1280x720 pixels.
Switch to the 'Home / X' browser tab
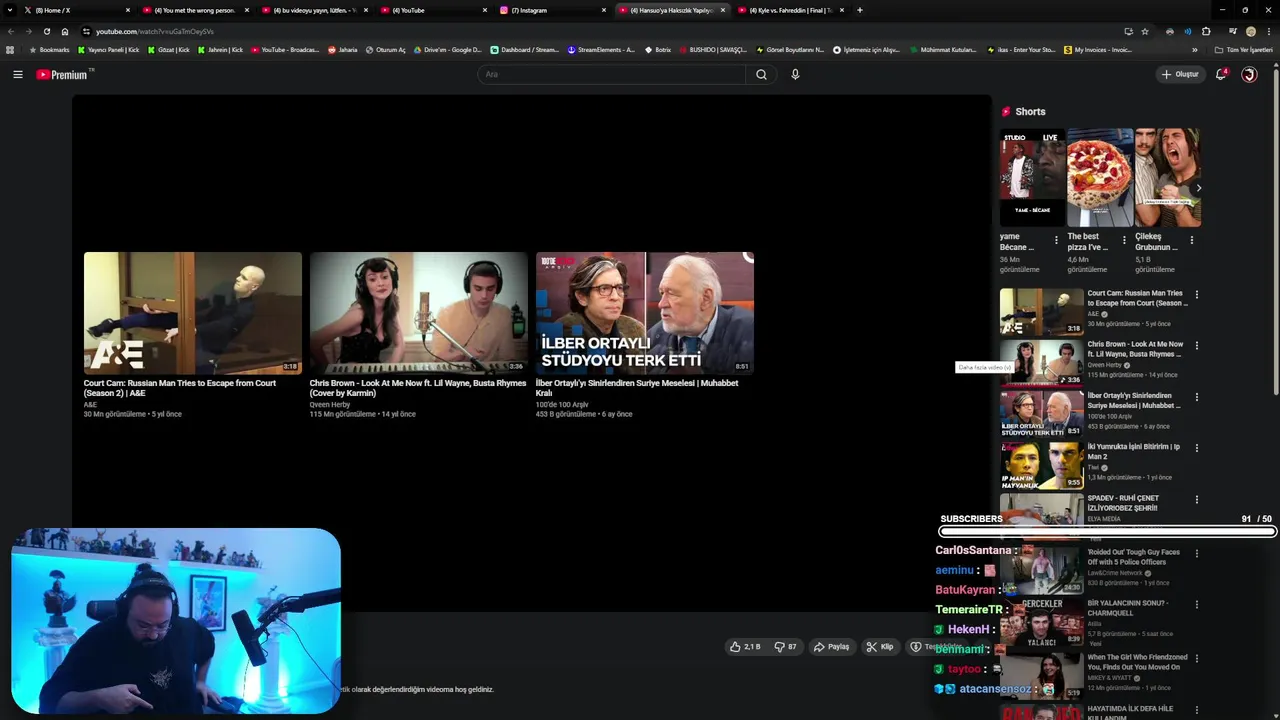coord(76,10)
